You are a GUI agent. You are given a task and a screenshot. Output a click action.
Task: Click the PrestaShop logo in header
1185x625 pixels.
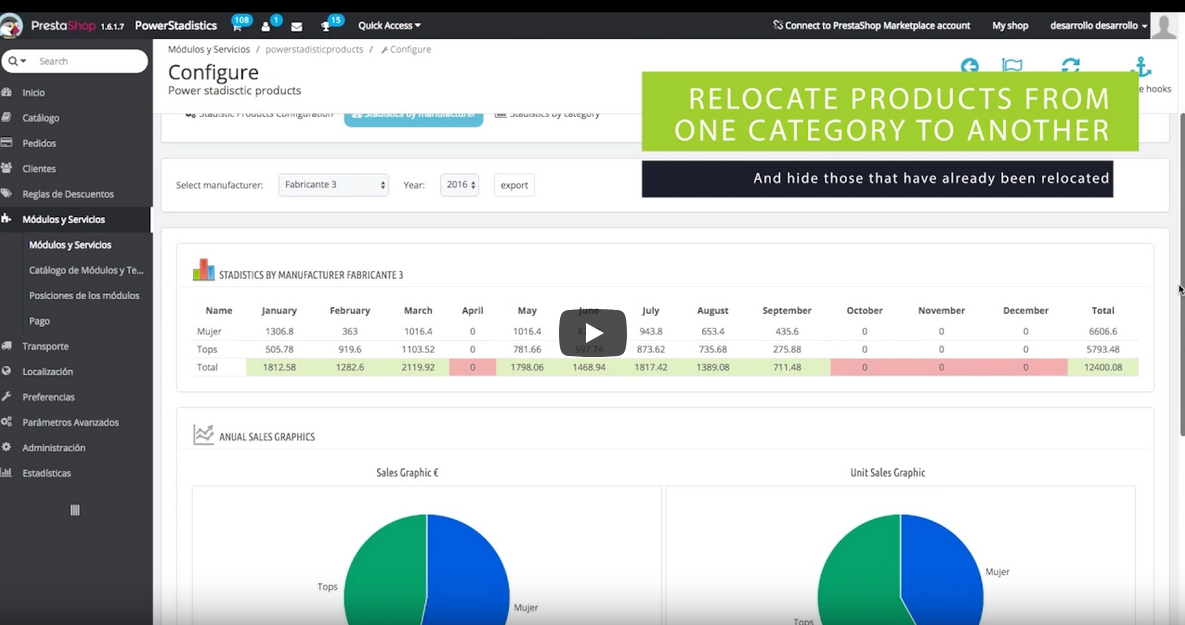[x=11, y=26]
